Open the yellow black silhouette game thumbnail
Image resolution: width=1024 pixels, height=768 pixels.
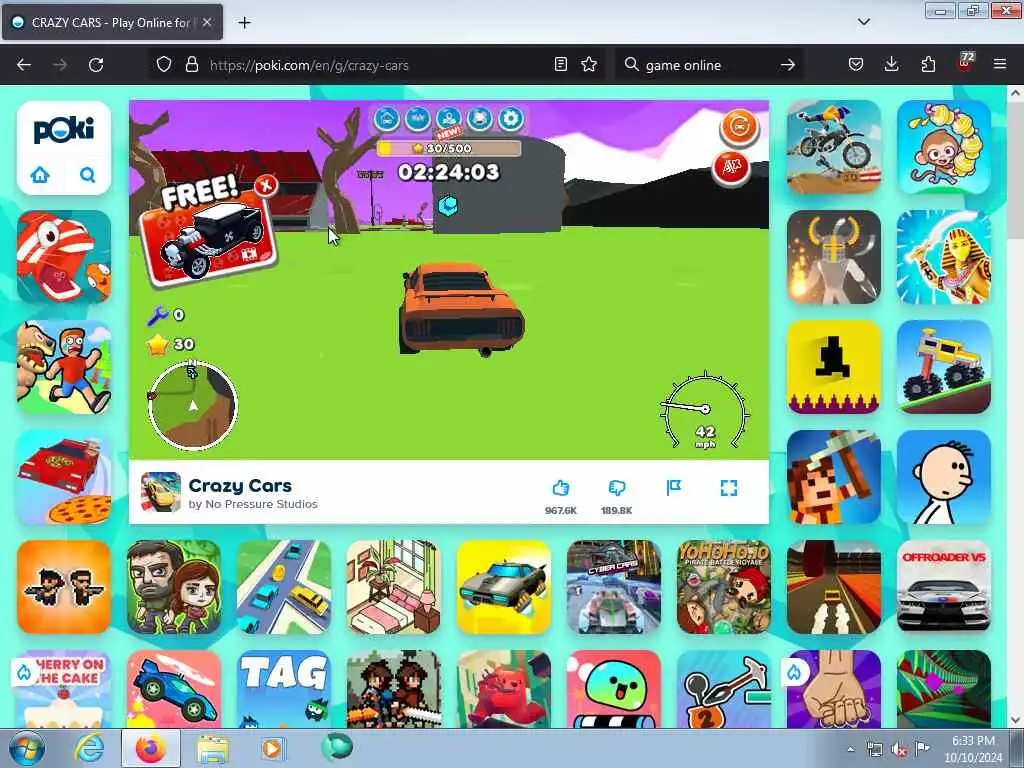tap(834, 367)
